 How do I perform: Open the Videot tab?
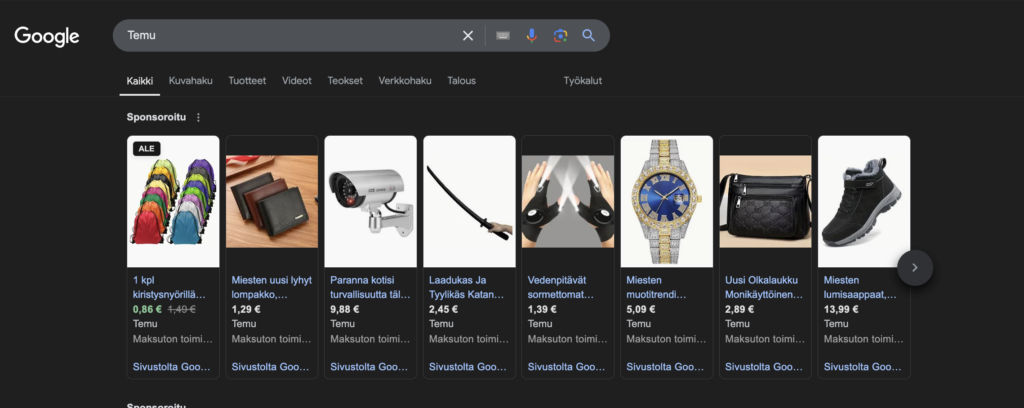[x=297, y=81]
